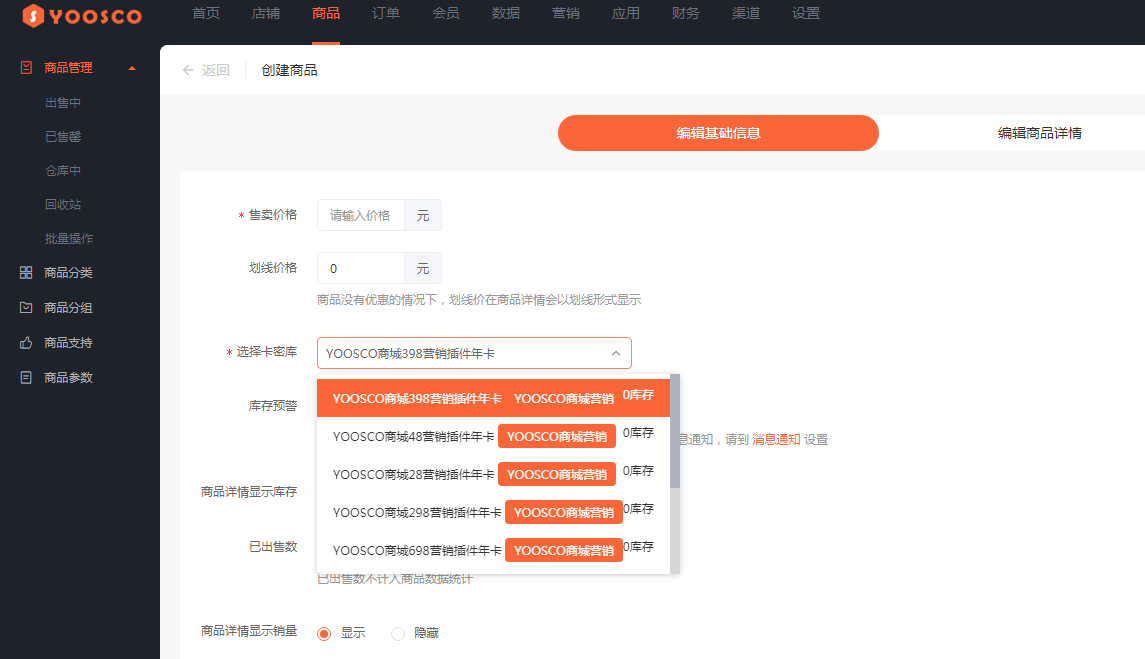
Task: Open the 营销 top menu
Action: tap(566, 13)
